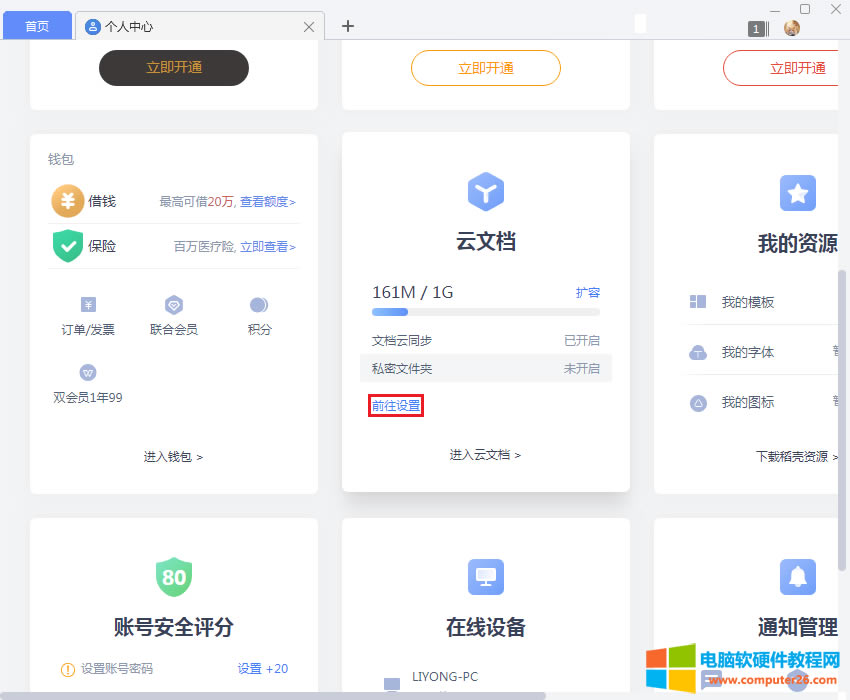Screen dimensions: 850x700
Task: Switch to the 首页 tab
Action: point(37,26)
